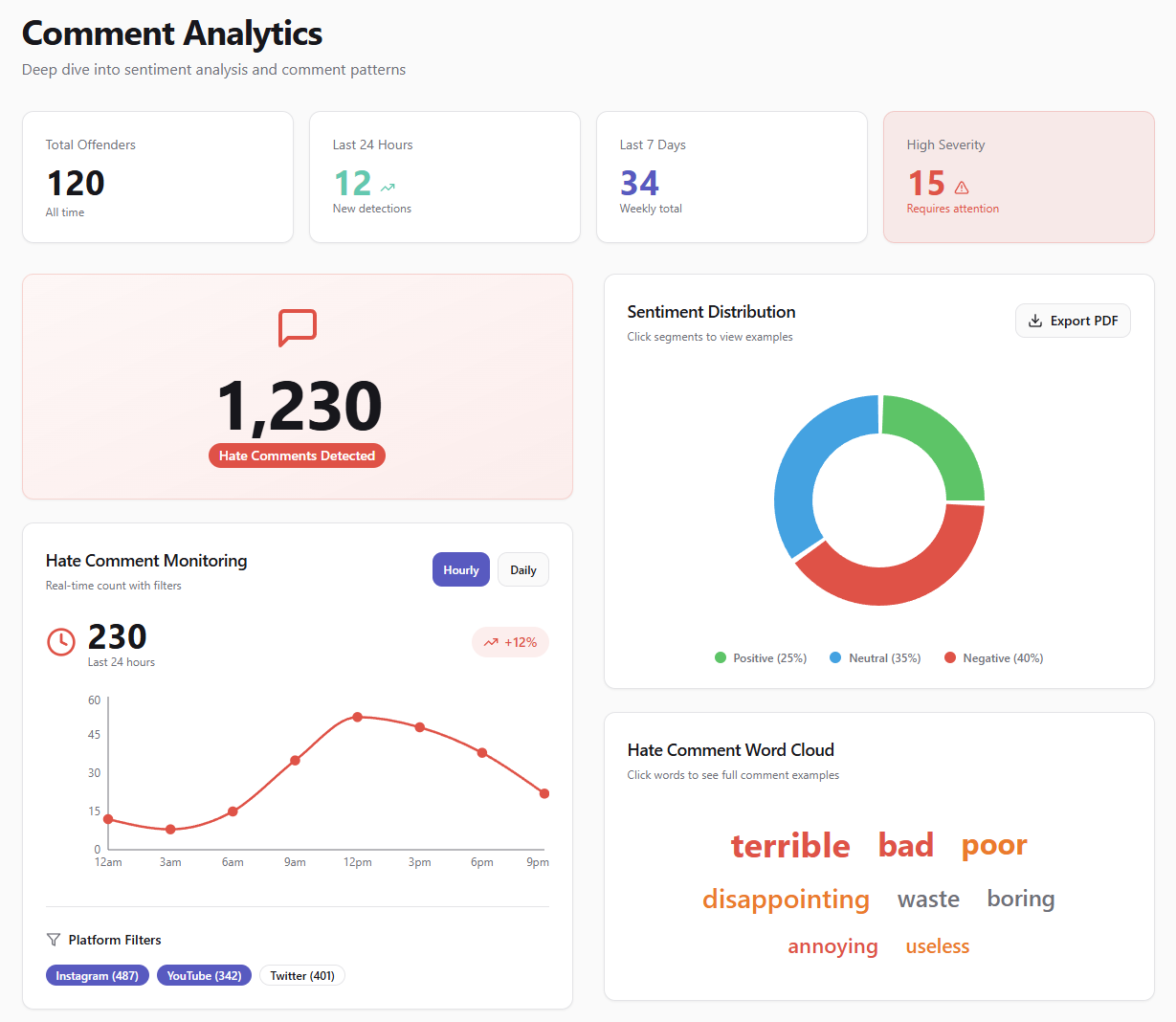The width and height of the screenshot is (1176, 1022).
Task: Click the 12pm peak data point
Action: [357, 717]
